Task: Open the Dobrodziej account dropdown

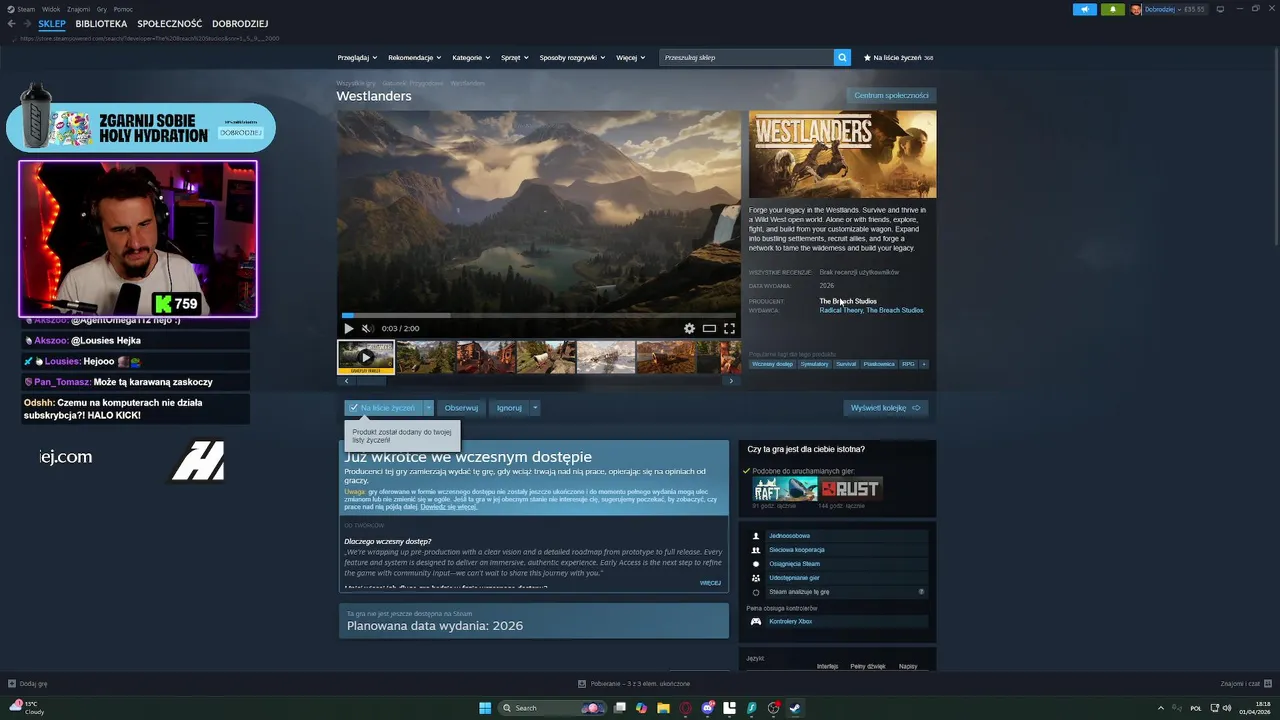Action: pos(1168,9)
